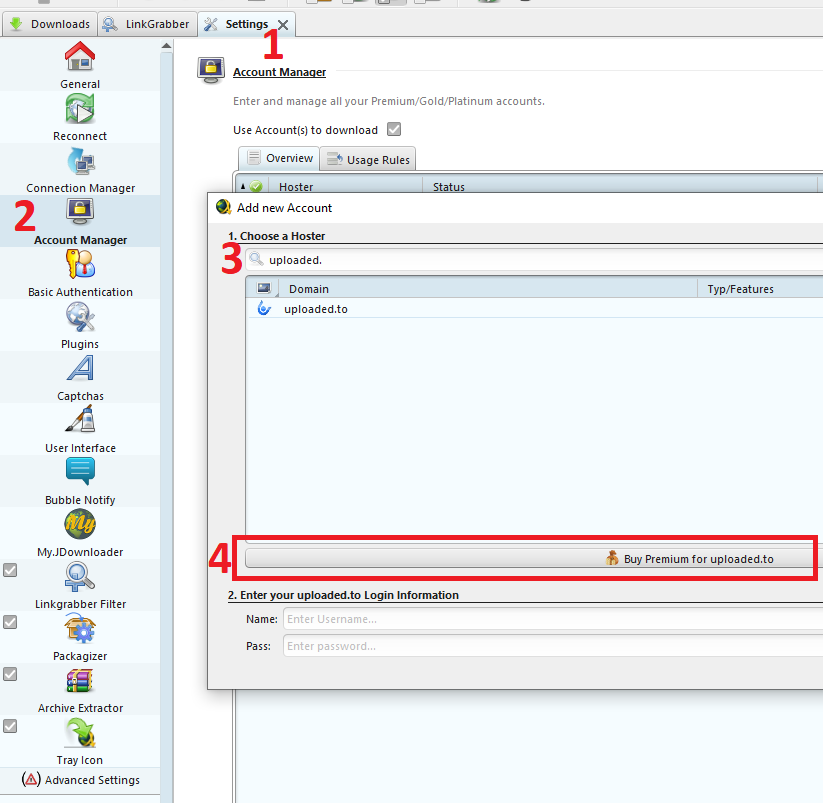Open Packagizer box icon
Screen dimensions: 823x803
(x=80, y=628)
